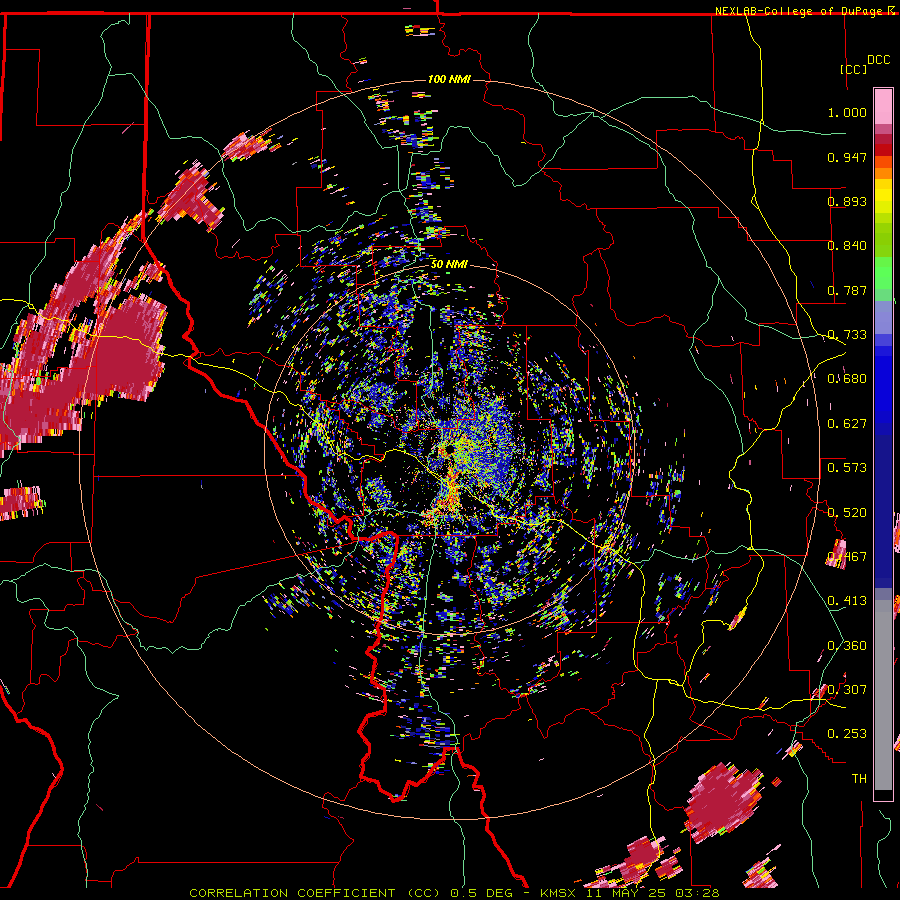This screenshot has width=900, height=900.
Task: Click the 1.000 scale value
Action: 847,112
